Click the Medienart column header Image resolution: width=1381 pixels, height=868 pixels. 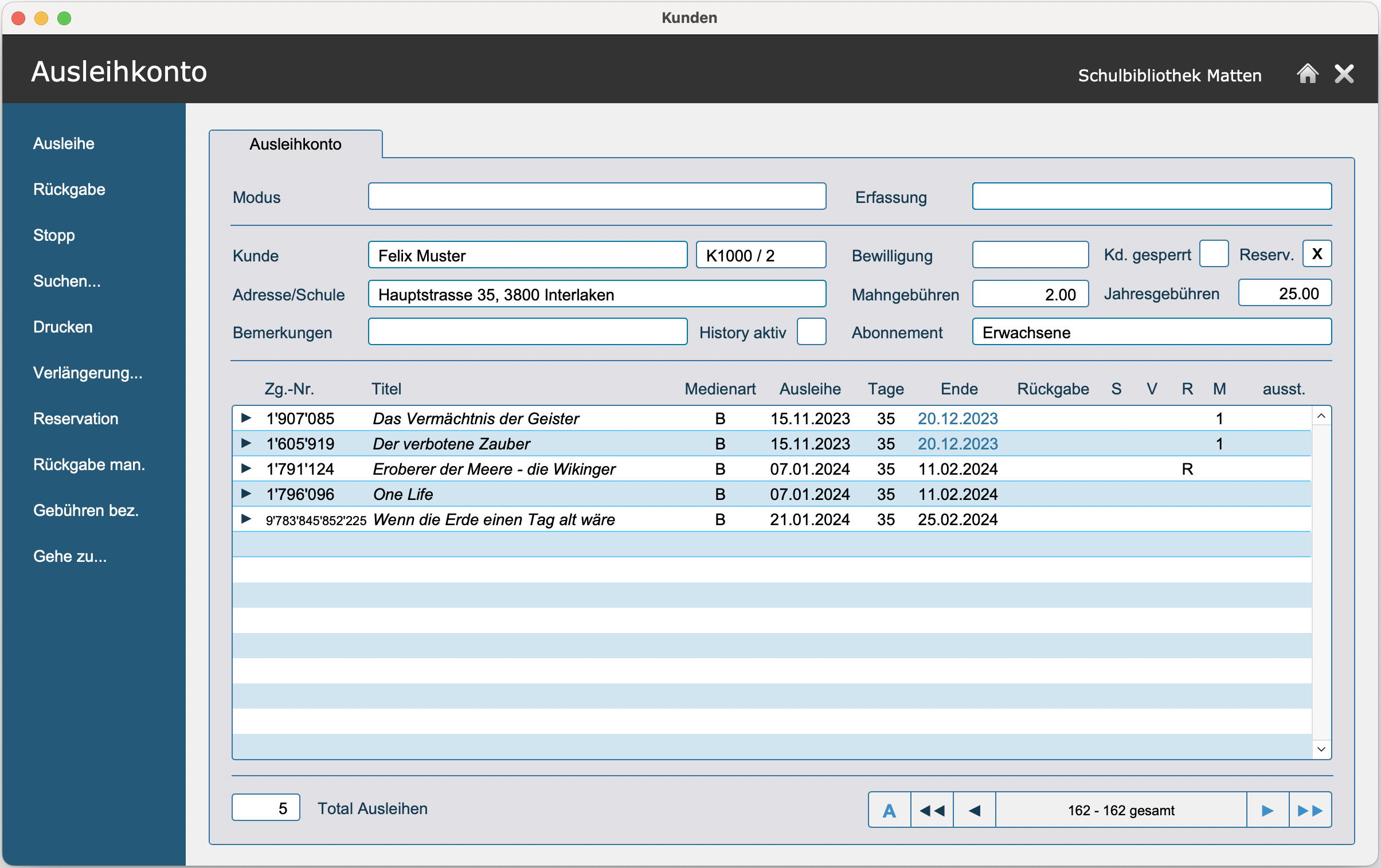pyautogui.click(x=720, y=389)
